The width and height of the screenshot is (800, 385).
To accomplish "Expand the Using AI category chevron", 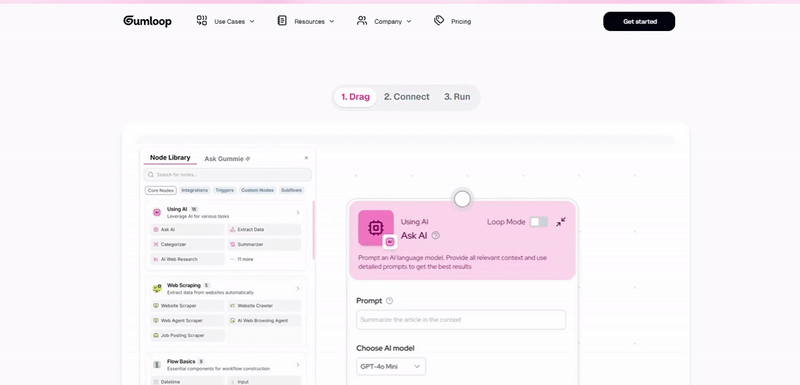I will [298, 212].
